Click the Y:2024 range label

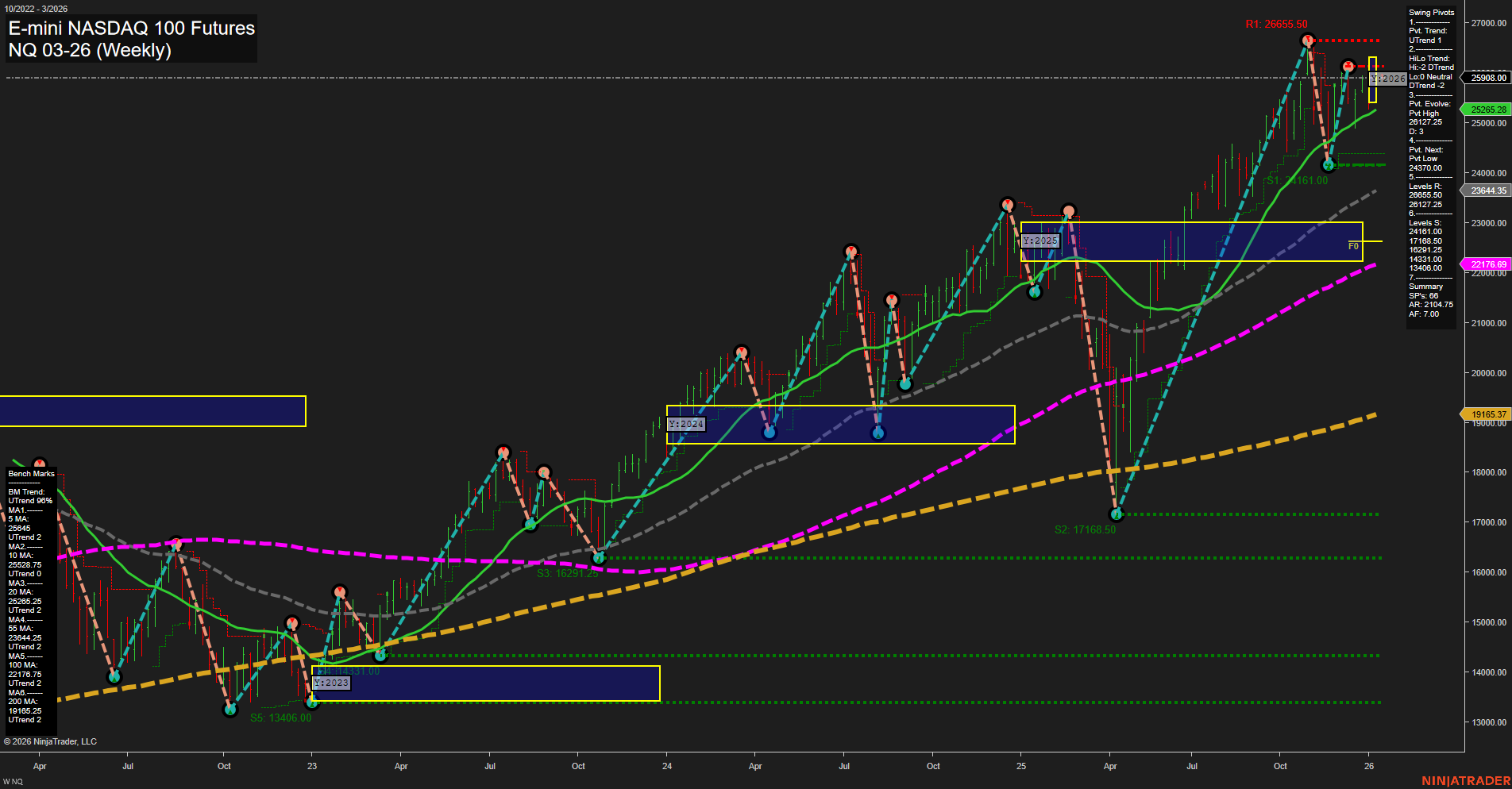click(686, 424)
